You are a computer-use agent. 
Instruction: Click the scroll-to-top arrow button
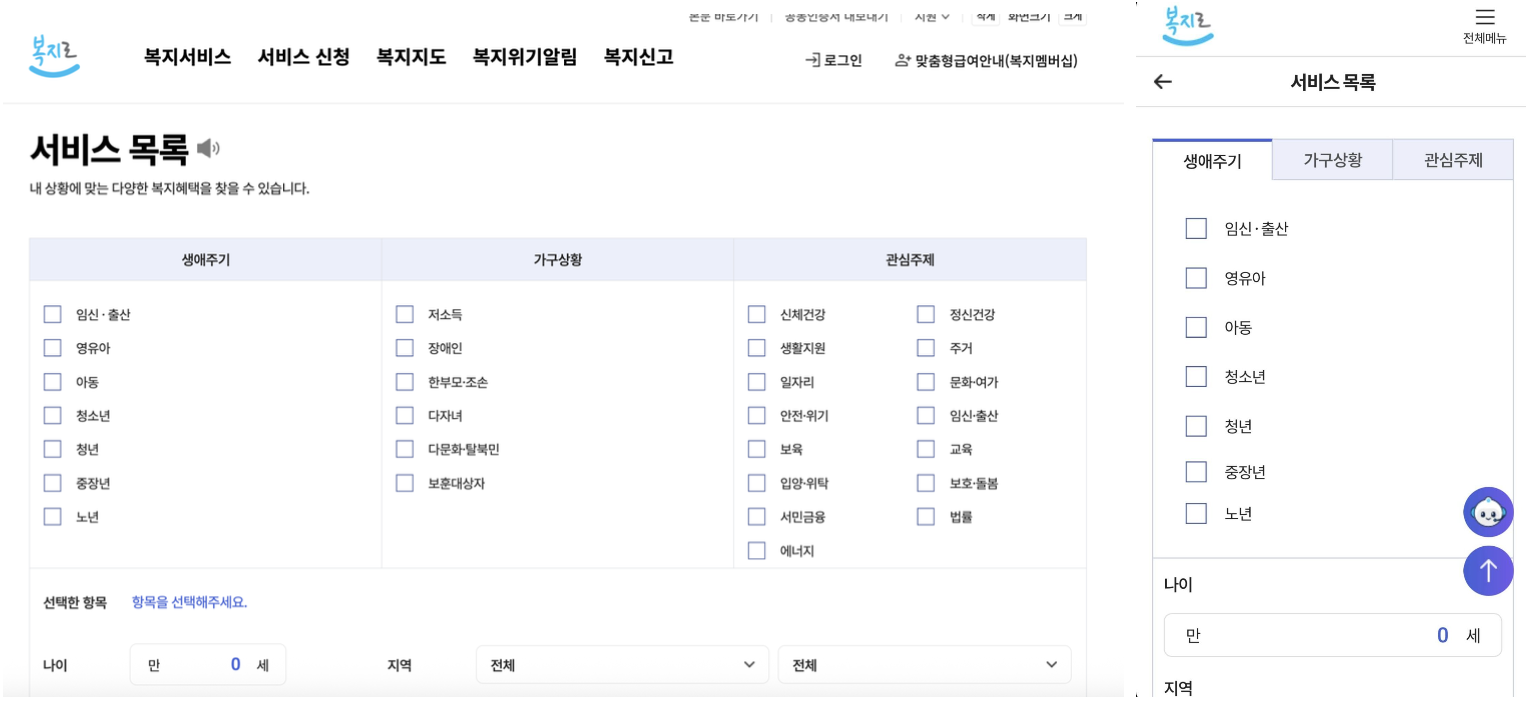pos(1488,571)
